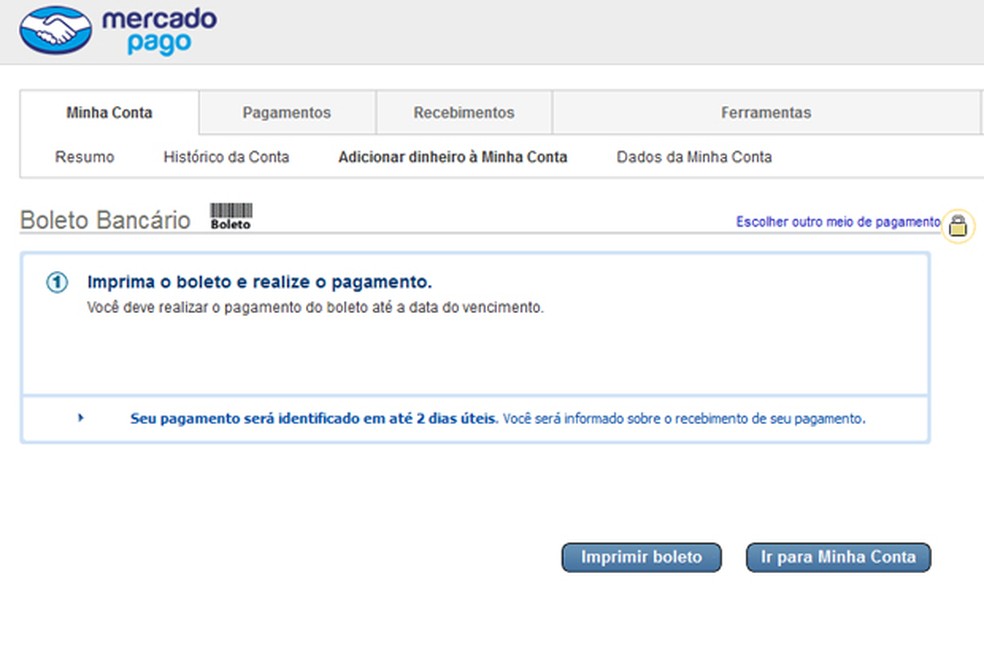The image size is (984, 660).
Task: Switch to the Pagamentos tab
Action: tap(287, 112)
